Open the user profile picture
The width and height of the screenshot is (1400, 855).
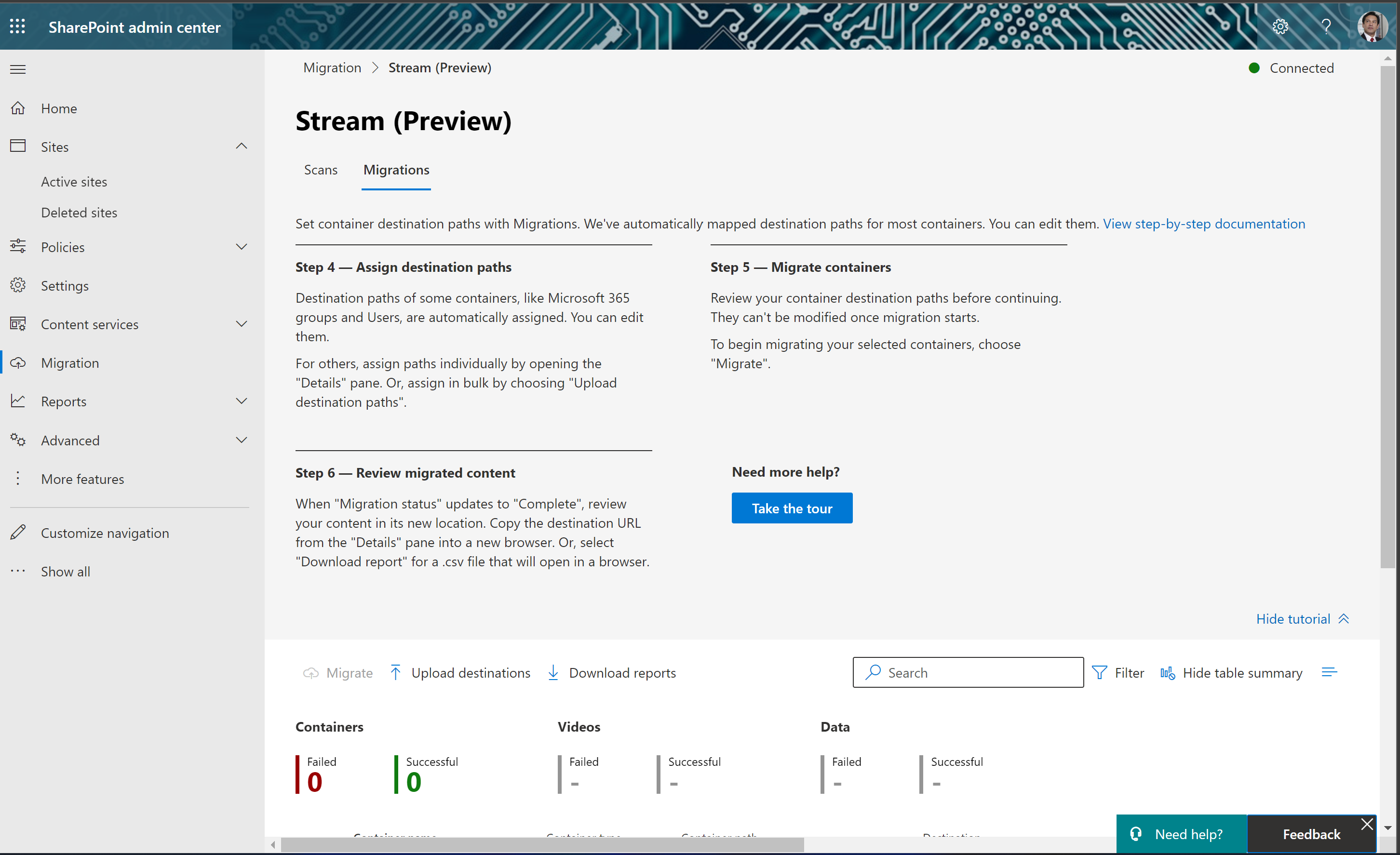pos(1372,26)
